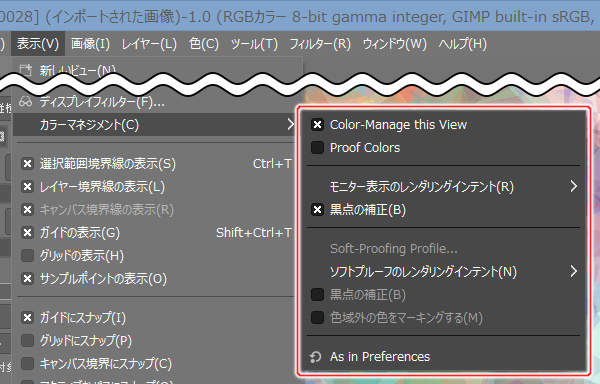Open the レイヤー(L) menu

pyautogui.click(x=149, y=44)
